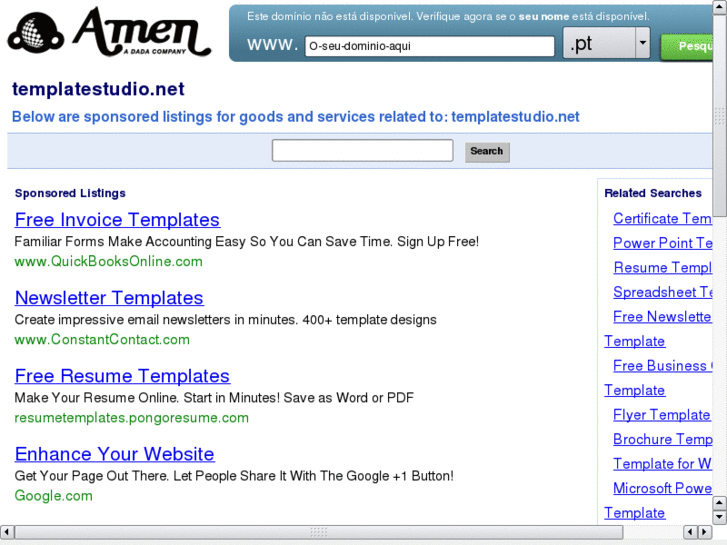Image resolution: width=727 pixels, height=545 pixels.
Task: Open the Free Resume Templates link
Action: (x=122, y=376)
